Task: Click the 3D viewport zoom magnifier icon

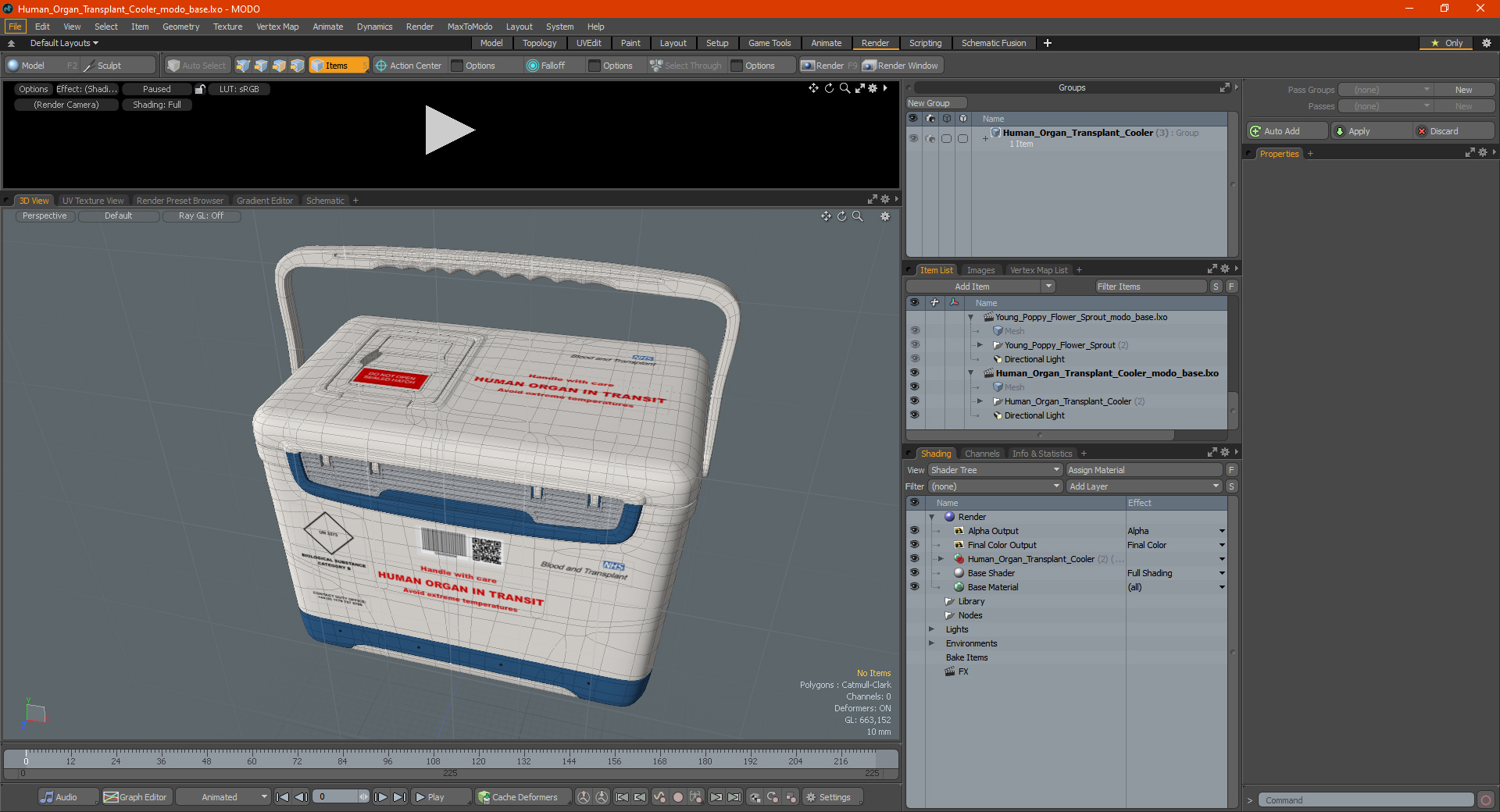Action: pos(858,216)
